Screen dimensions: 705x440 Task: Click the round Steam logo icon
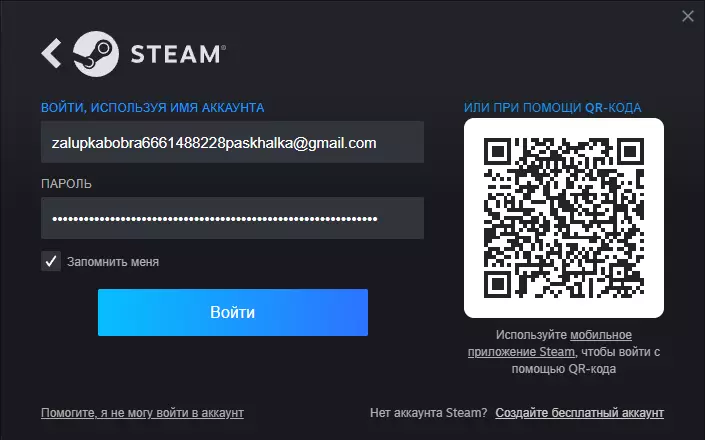click(x=96, y=53)
